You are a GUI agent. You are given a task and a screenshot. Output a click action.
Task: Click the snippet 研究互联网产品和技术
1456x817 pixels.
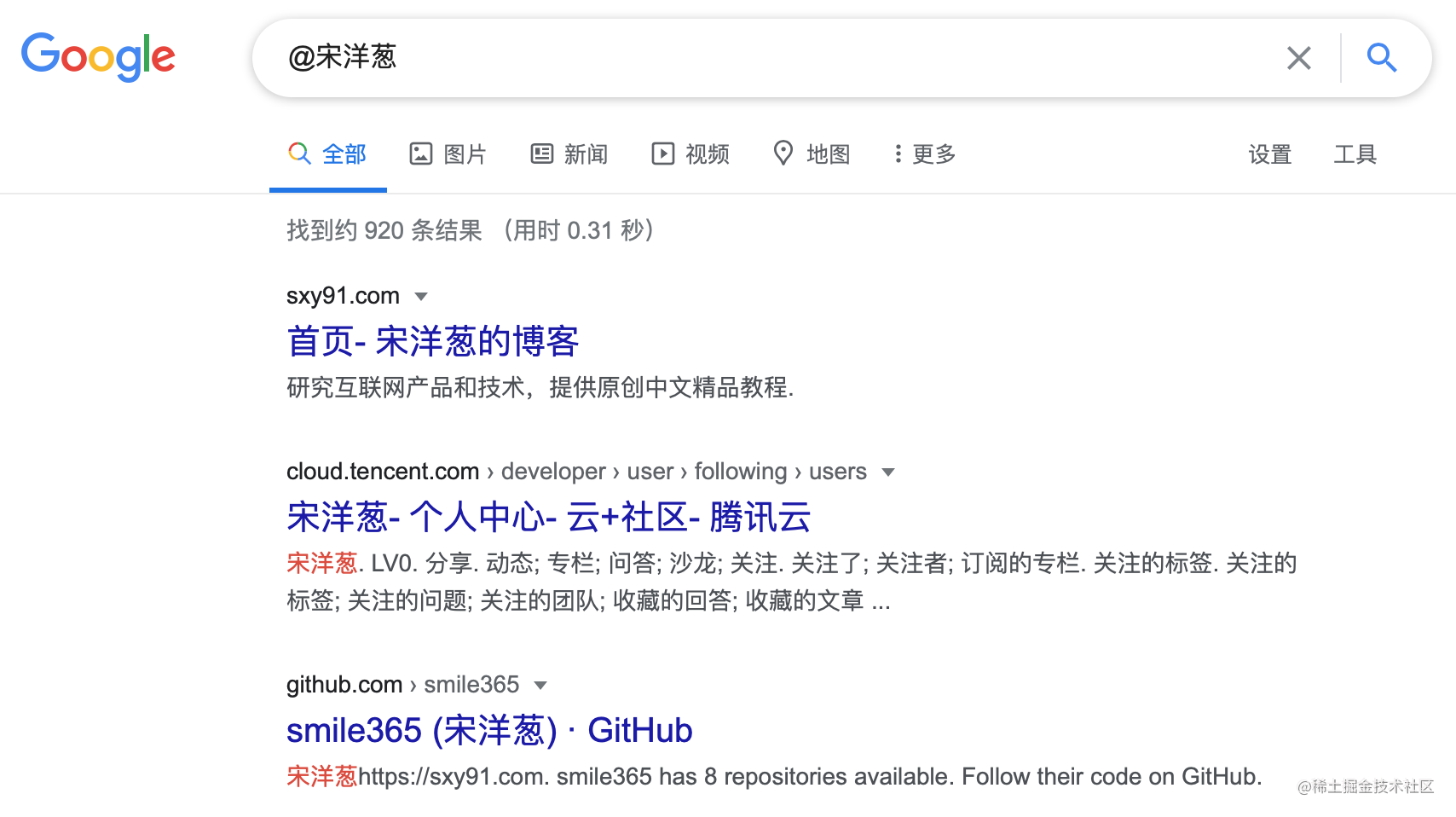(x=540, y=388)
